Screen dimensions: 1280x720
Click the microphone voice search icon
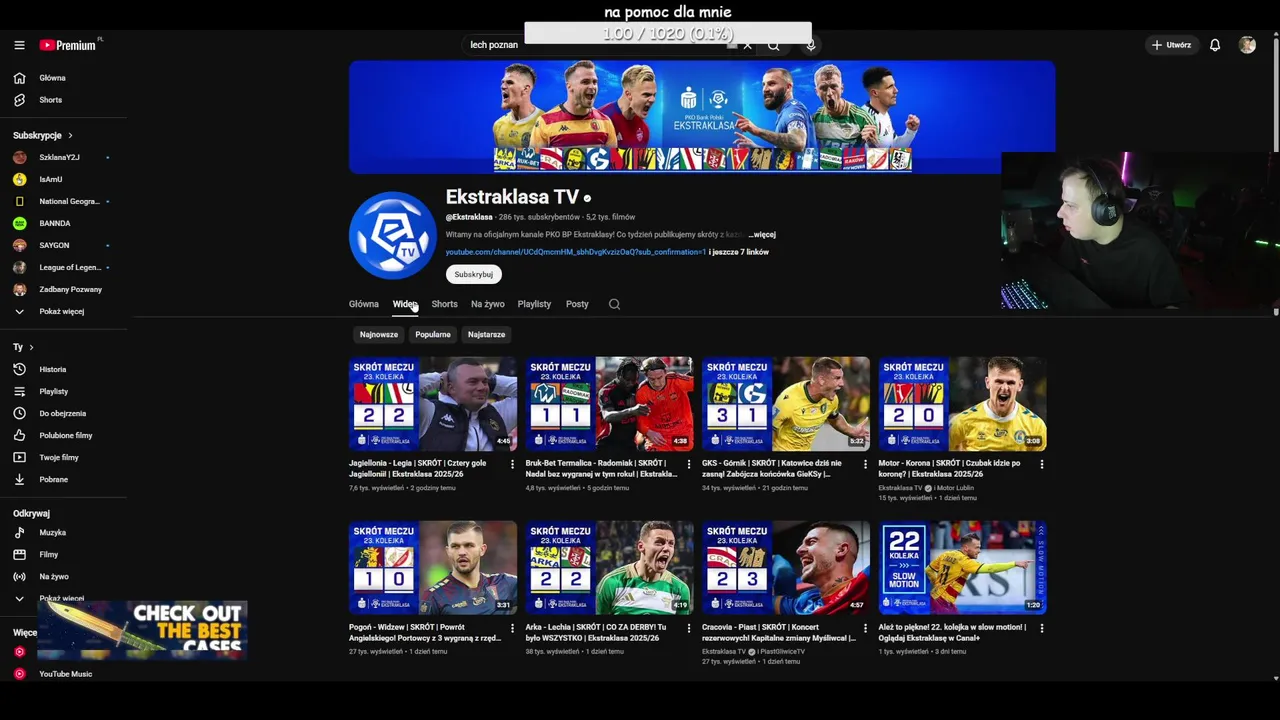point(811,45)
